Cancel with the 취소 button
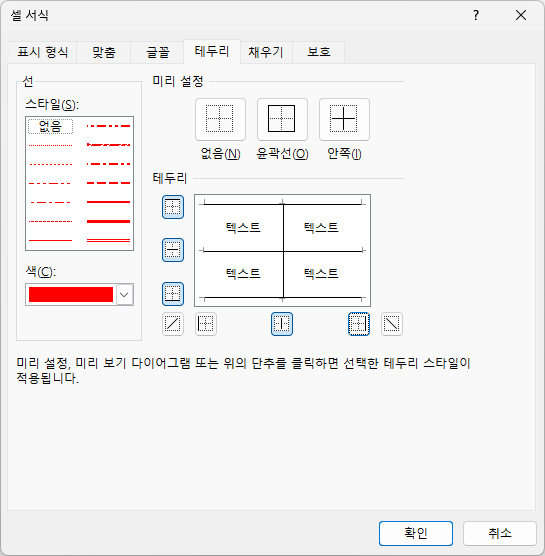This screenshot has width=545, height=556. (500, 533)
